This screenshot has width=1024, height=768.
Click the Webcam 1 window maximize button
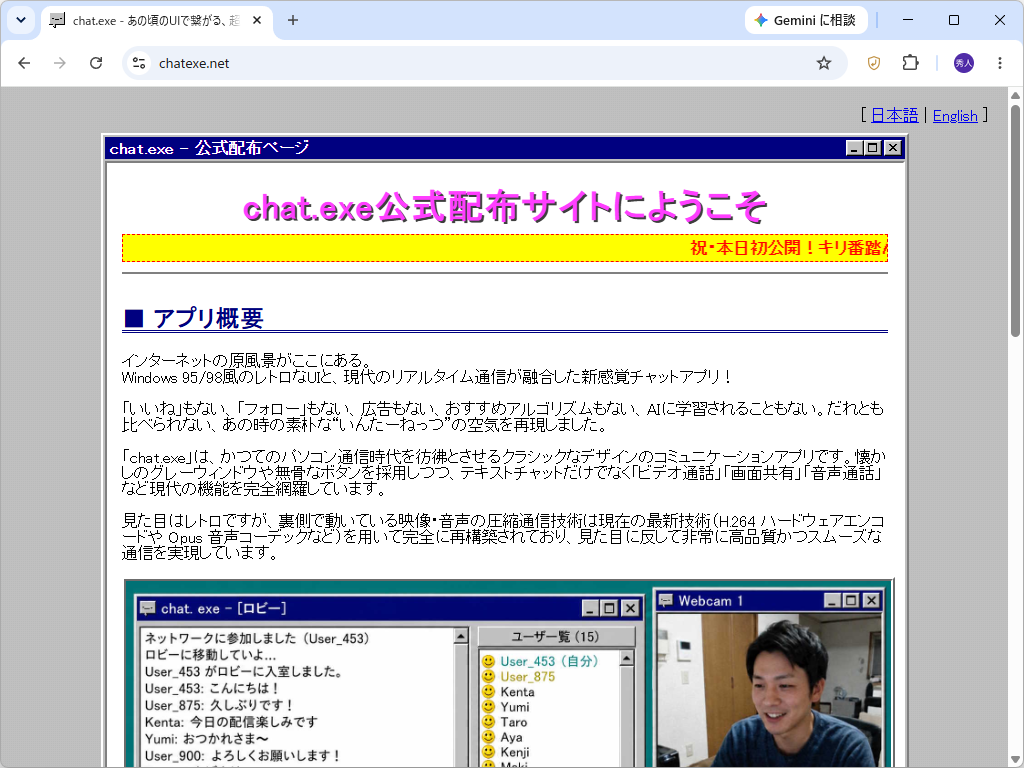pyautogui.click(x=851, y=600)
